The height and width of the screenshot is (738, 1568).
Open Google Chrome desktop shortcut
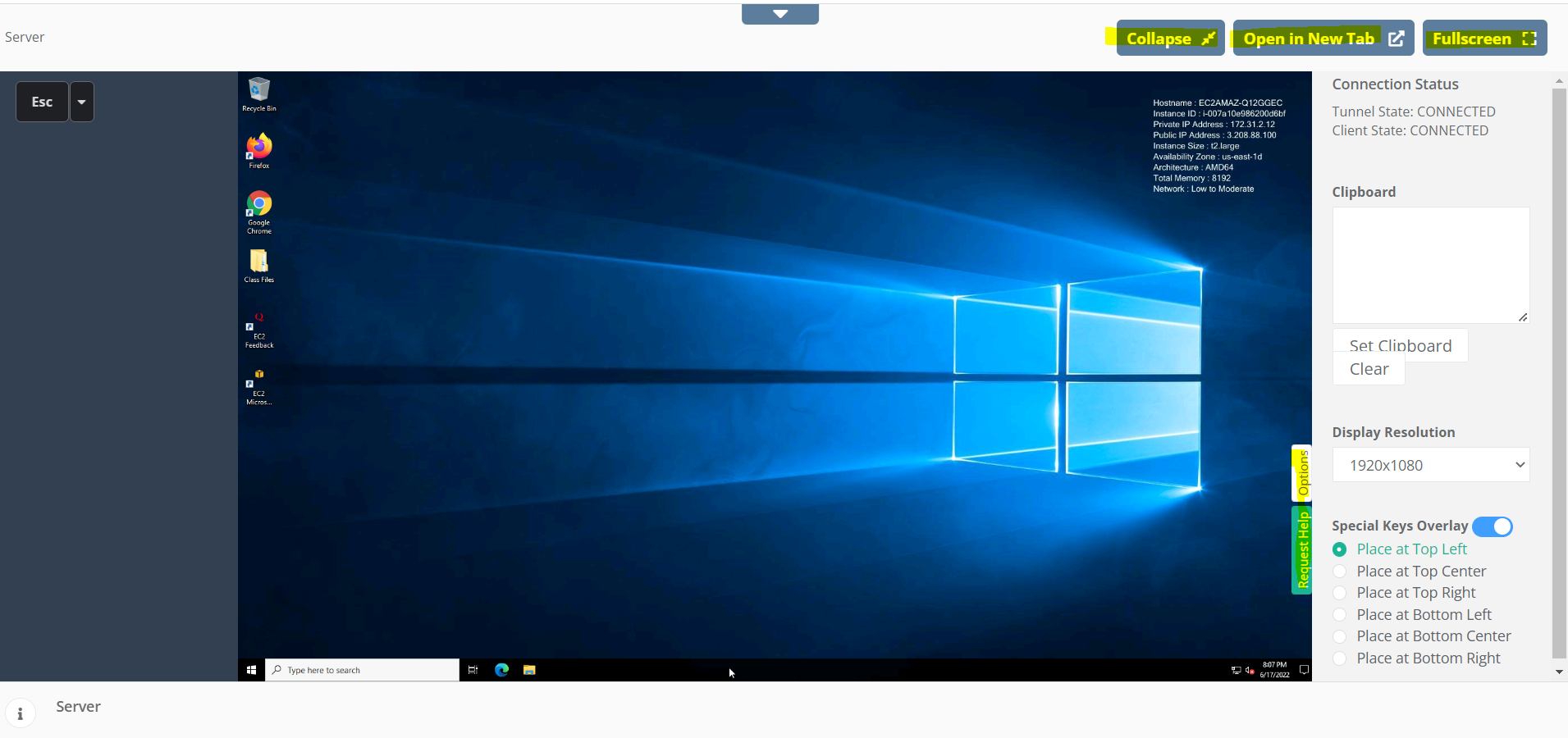(x=259, y=212)
